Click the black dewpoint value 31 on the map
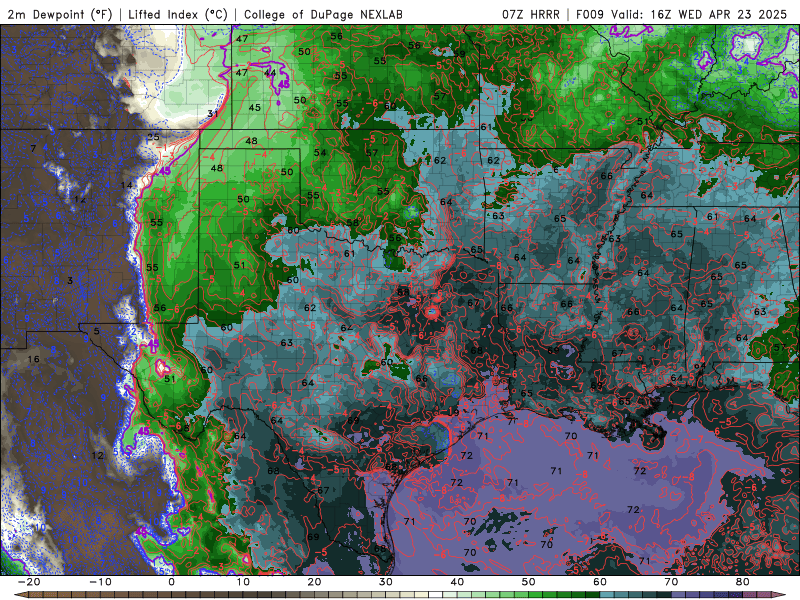The width and height of the screenshot is (800, 600). [x=213, y=114]
